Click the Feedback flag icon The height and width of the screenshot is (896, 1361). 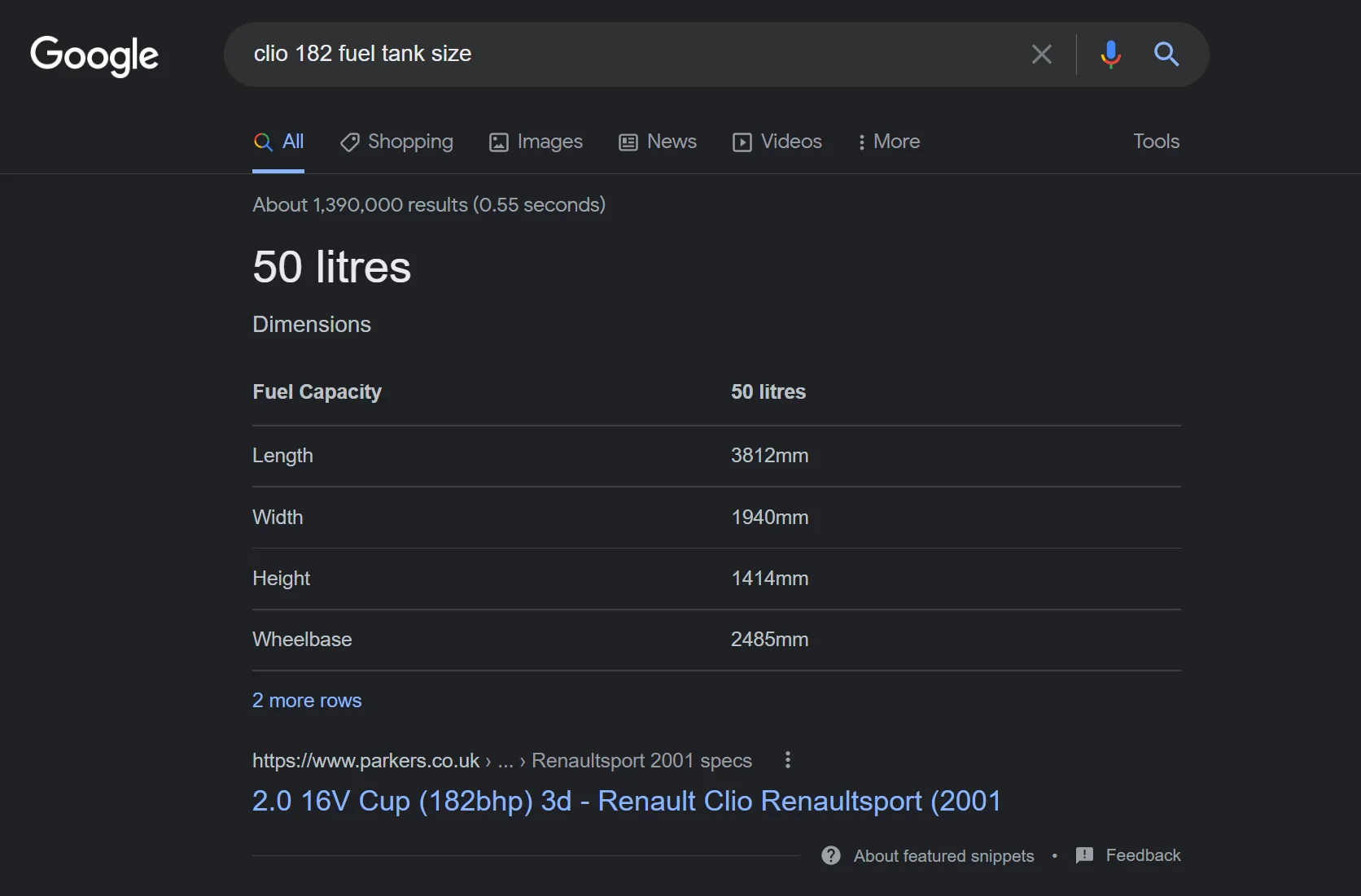point(1084,855)
